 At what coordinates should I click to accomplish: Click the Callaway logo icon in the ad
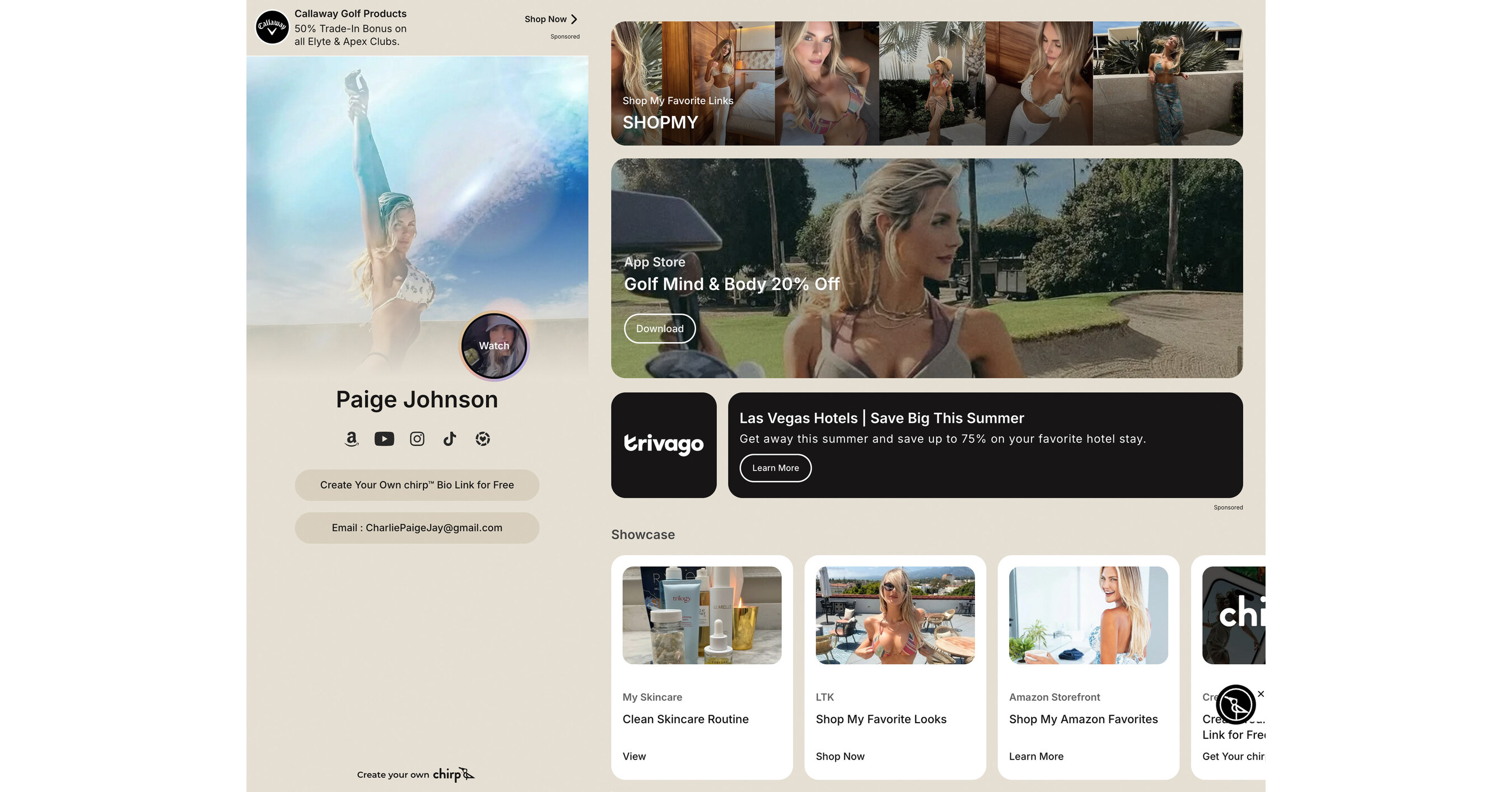click(272, 27)
